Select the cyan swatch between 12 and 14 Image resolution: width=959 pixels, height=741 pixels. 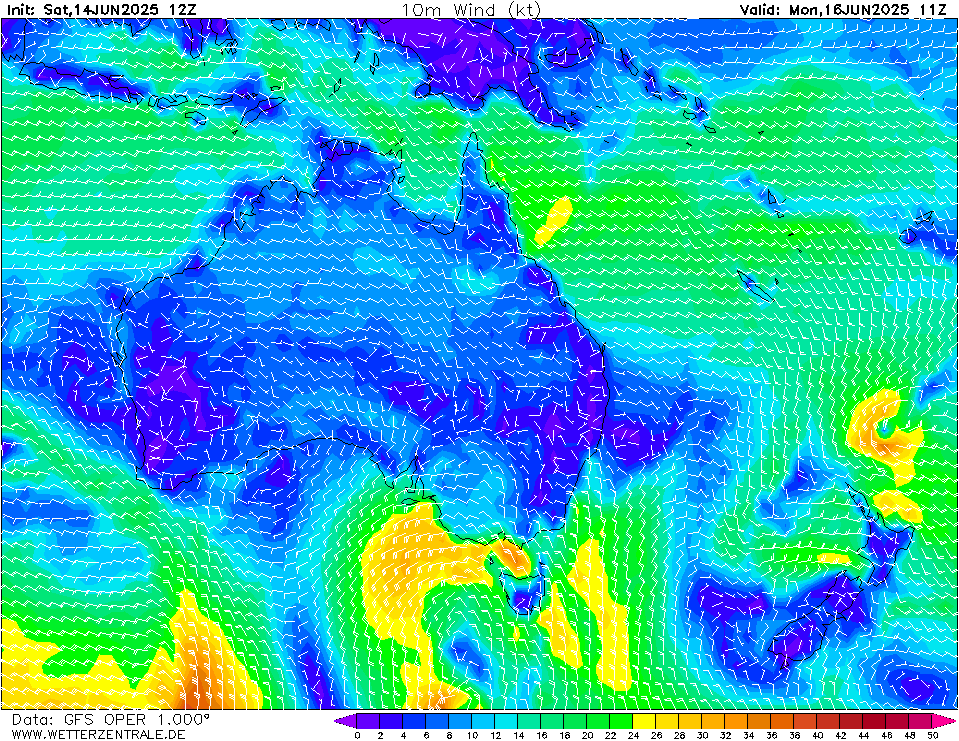pos(506,721)
